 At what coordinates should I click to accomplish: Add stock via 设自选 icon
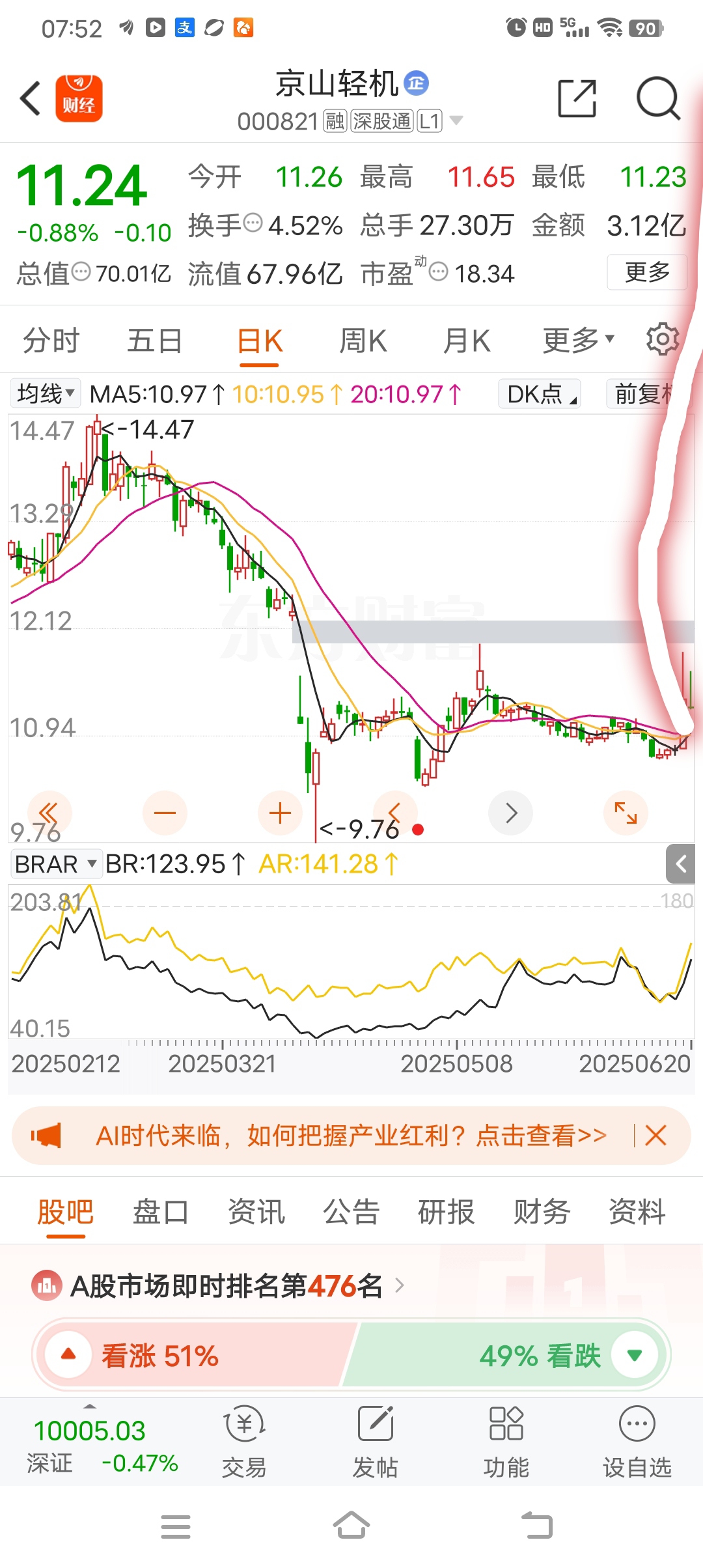pos(637,1441)
